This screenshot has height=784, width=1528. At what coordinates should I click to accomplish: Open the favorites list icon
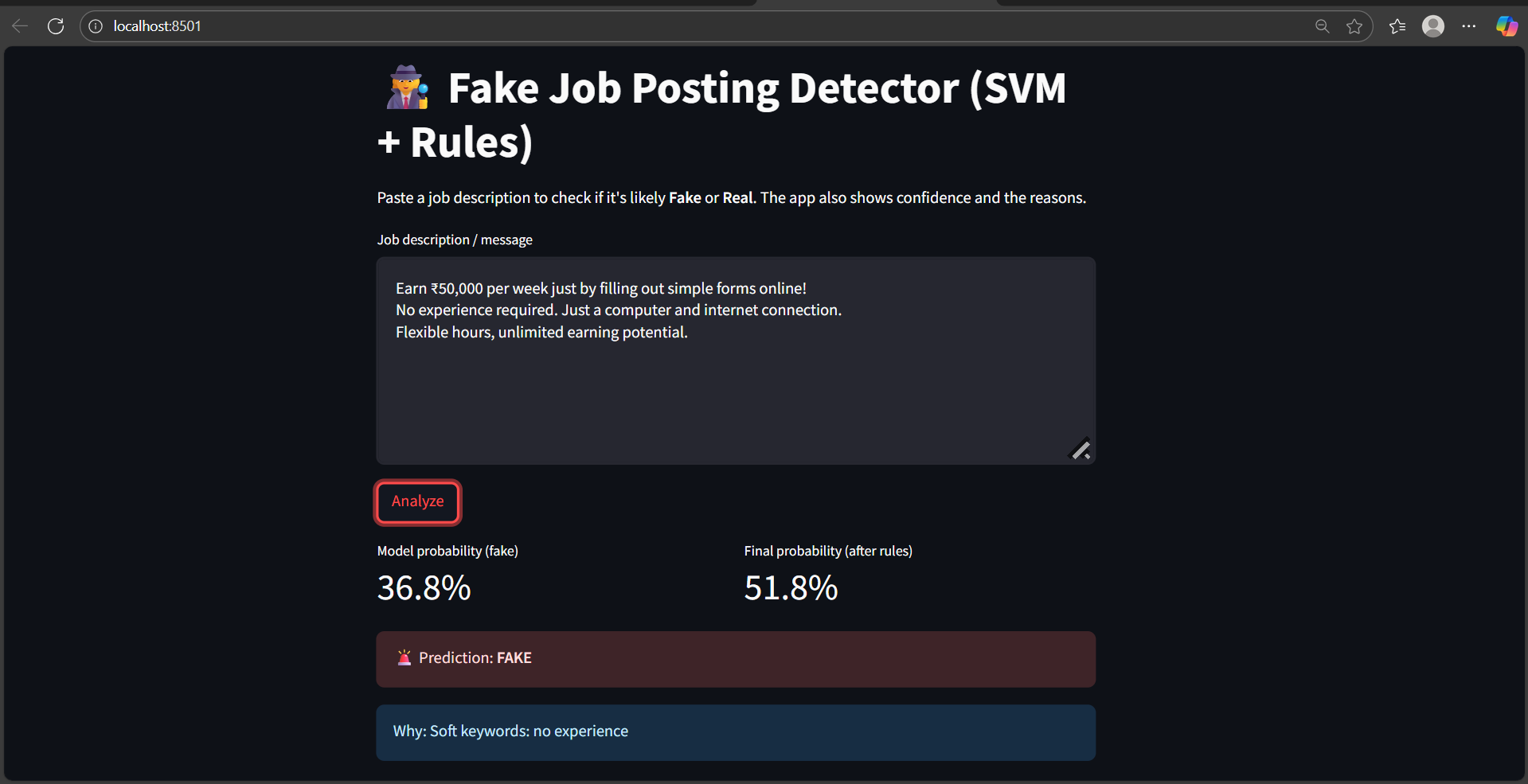click(x=1397, y=26)
